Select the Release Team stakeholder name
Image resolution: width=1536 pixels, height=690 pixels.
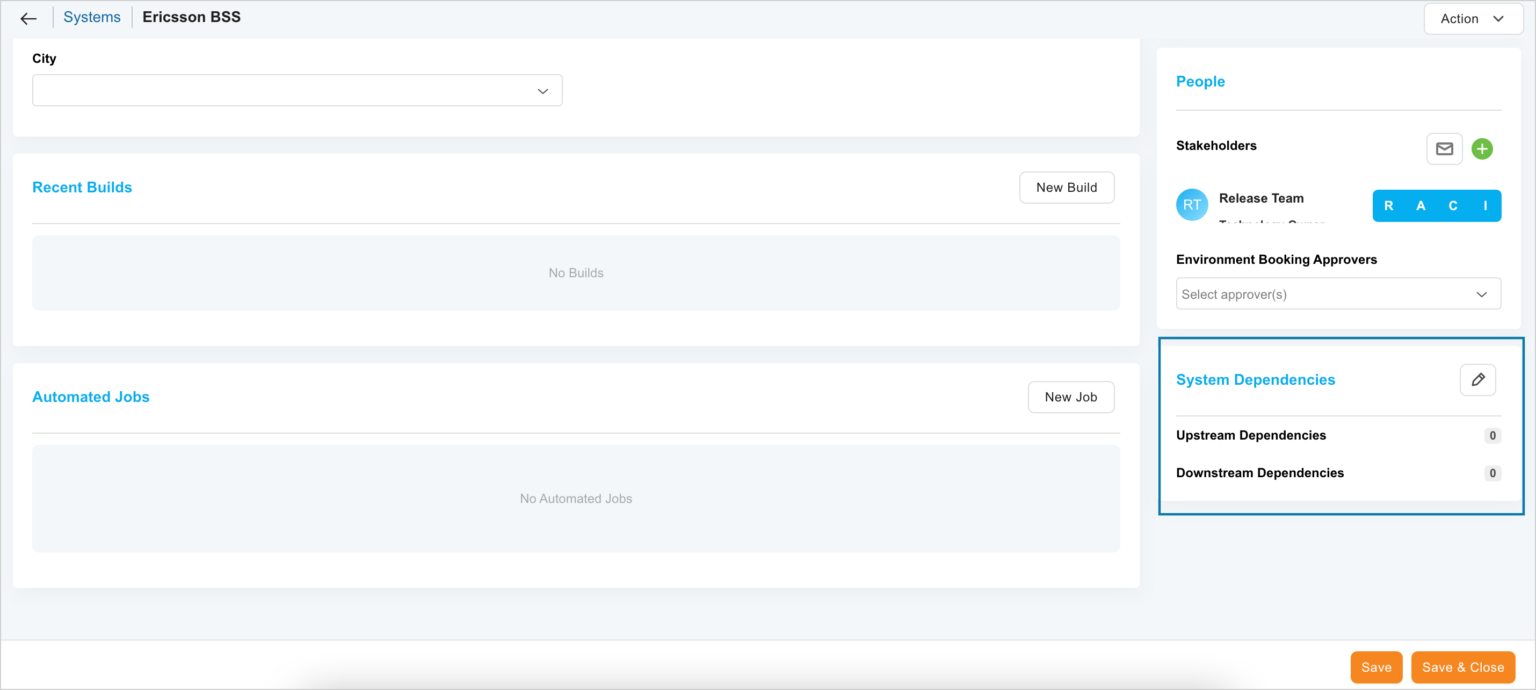pos(1261,198)
